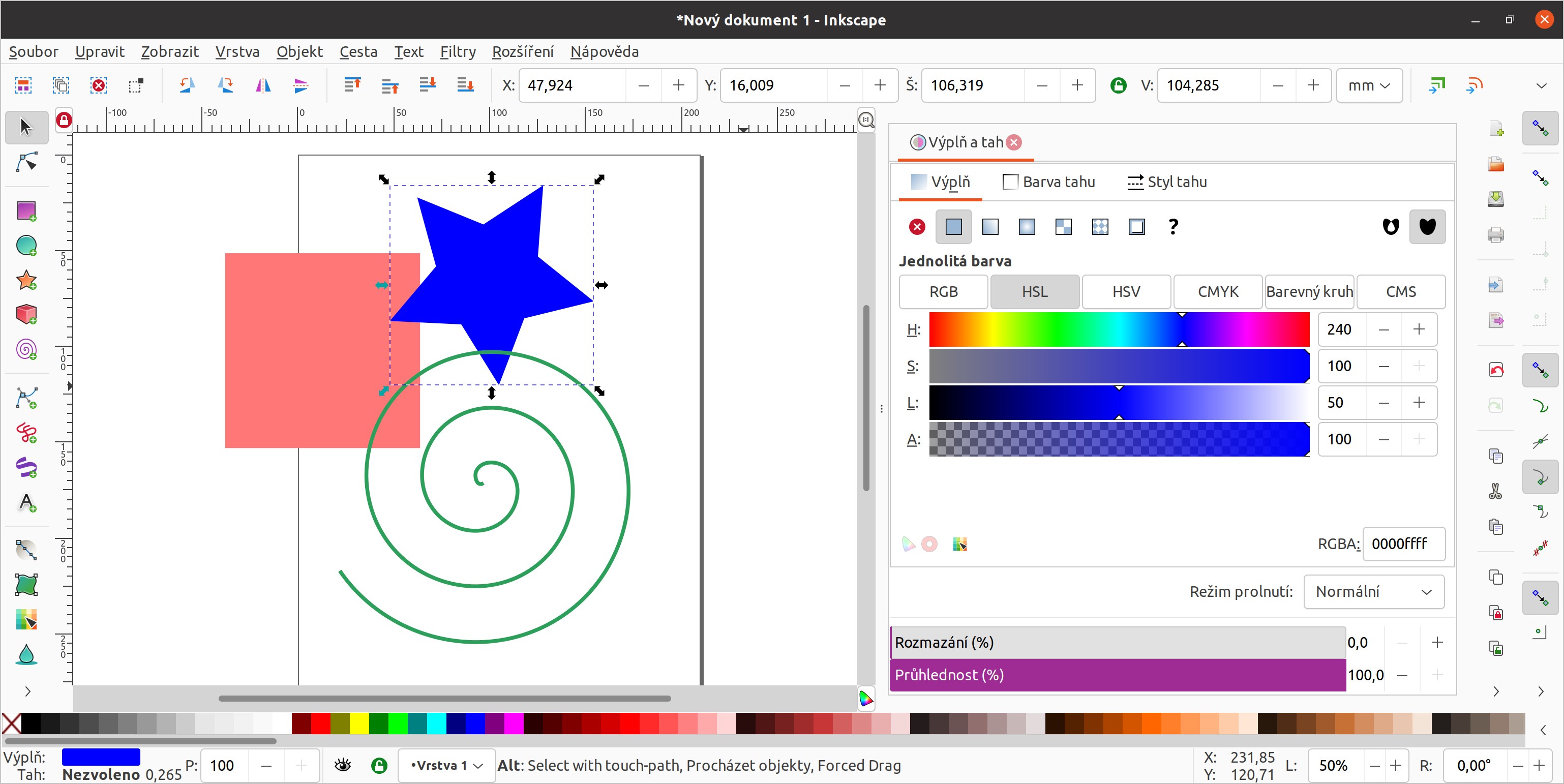Click the Cut scissors icon
This screenshot has width=1564, height=784.
click(x=1495, y=491)
